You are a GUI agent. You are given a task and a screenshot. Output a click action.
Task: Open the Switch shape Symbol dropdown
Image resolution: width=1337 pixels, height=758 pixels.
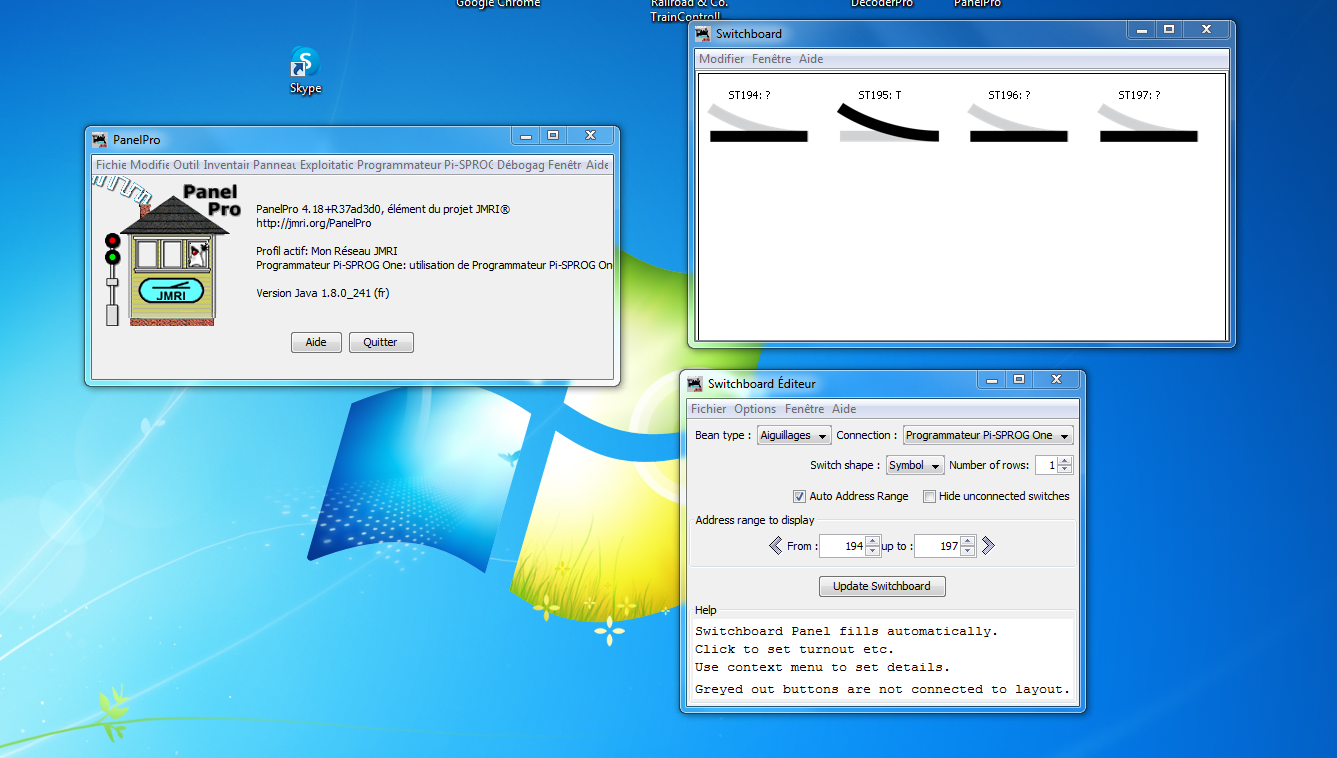click(x=915, y=465)
